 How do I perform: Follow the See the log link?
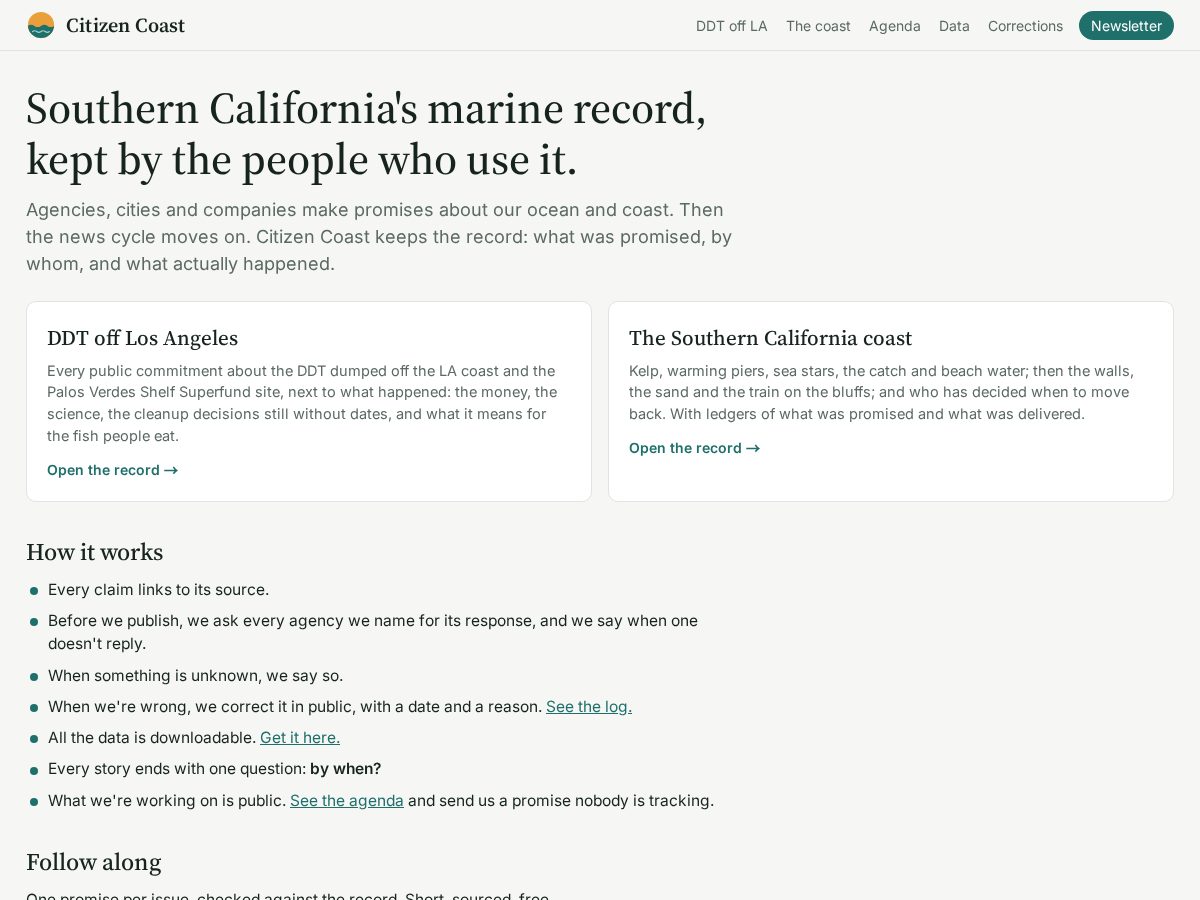tap(589, 707)
